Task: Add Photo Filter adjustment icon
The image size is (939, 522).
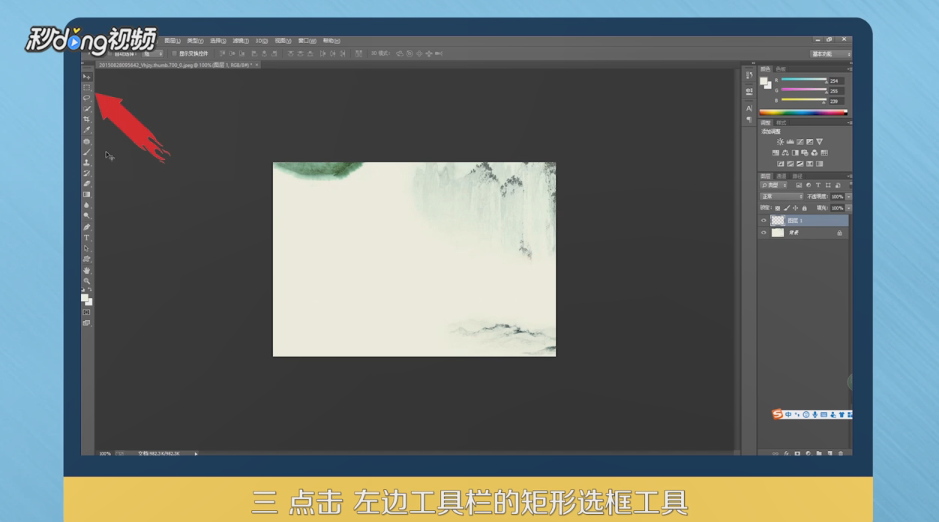Action: click(x=805, y=153)
